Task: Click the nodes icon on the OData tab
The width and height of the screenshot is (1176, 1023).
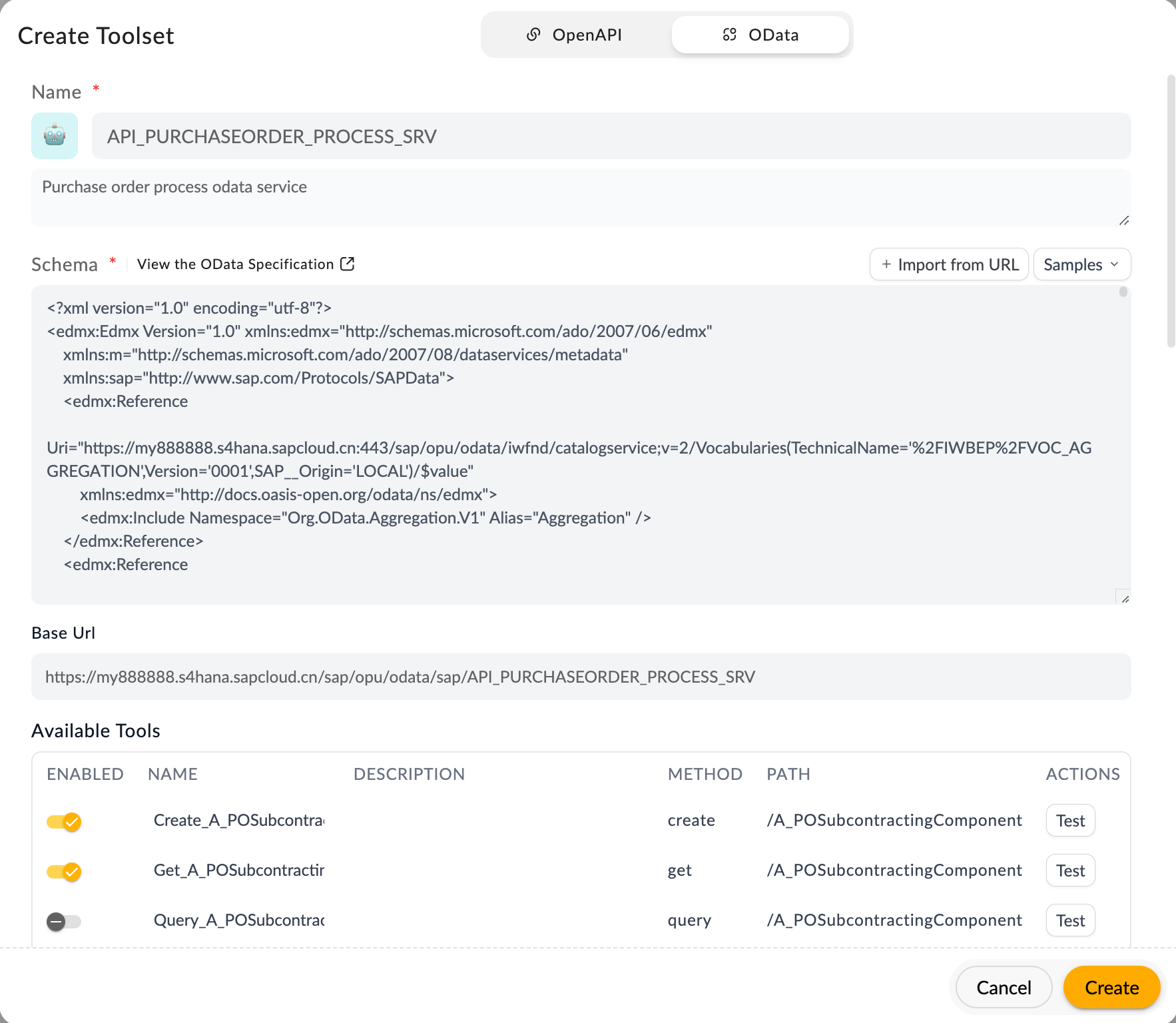Action: tap(731, 34)
